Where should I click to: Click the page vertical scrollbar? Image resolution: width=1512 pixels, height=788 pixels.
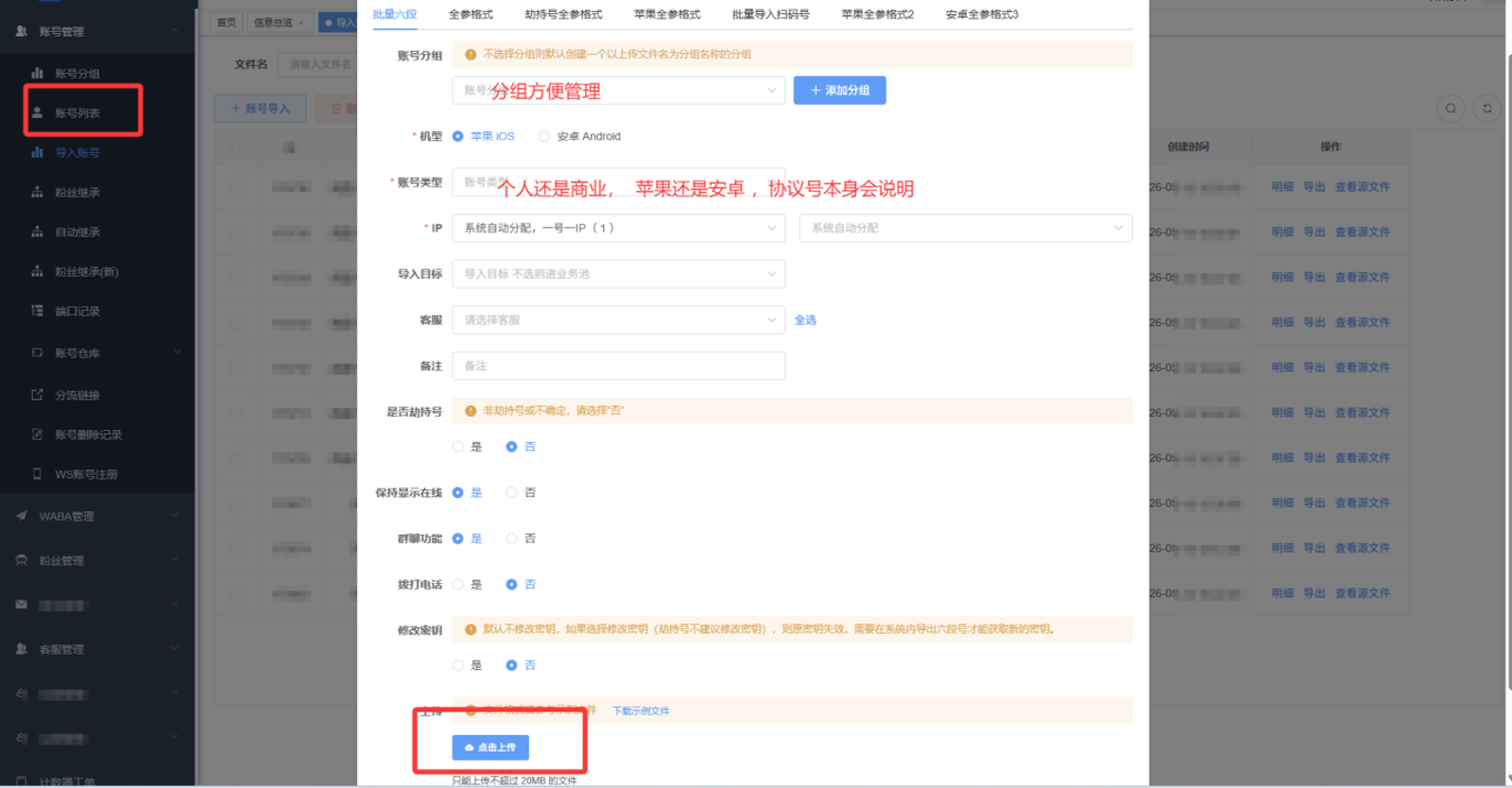tap(1508, 373)
